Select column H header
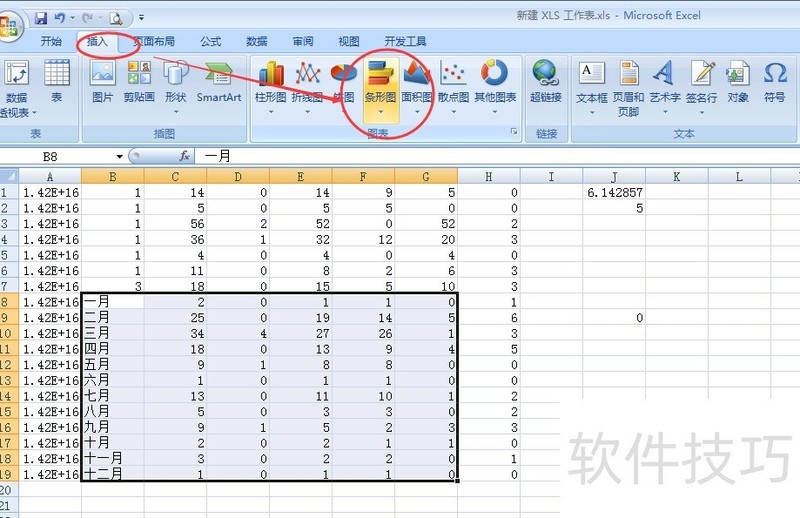Viewport: 800px width, 518px height. (x=488, y=177)
